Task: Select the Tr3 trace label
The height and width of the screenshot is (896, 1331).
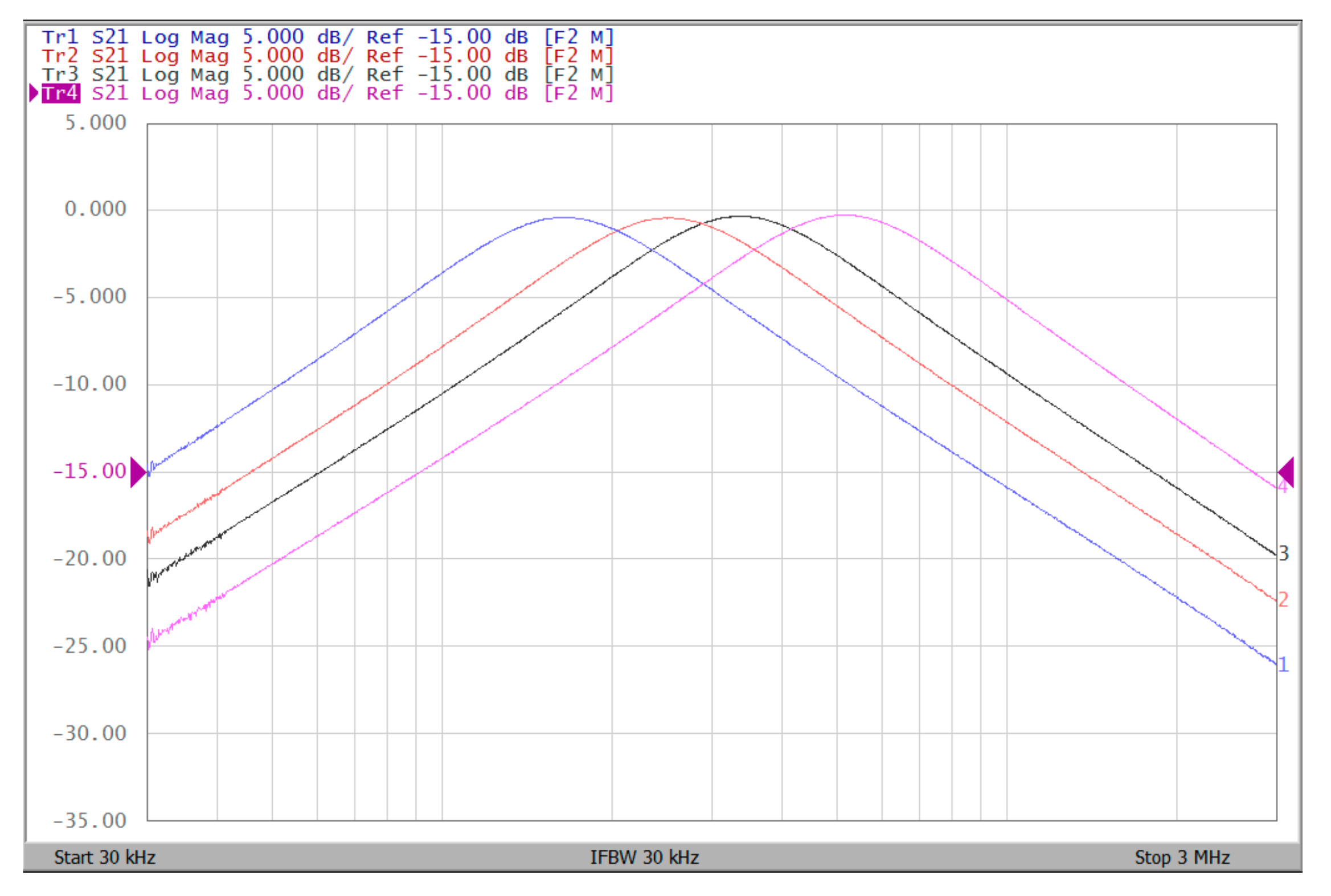Action: (x=59, y=75)
